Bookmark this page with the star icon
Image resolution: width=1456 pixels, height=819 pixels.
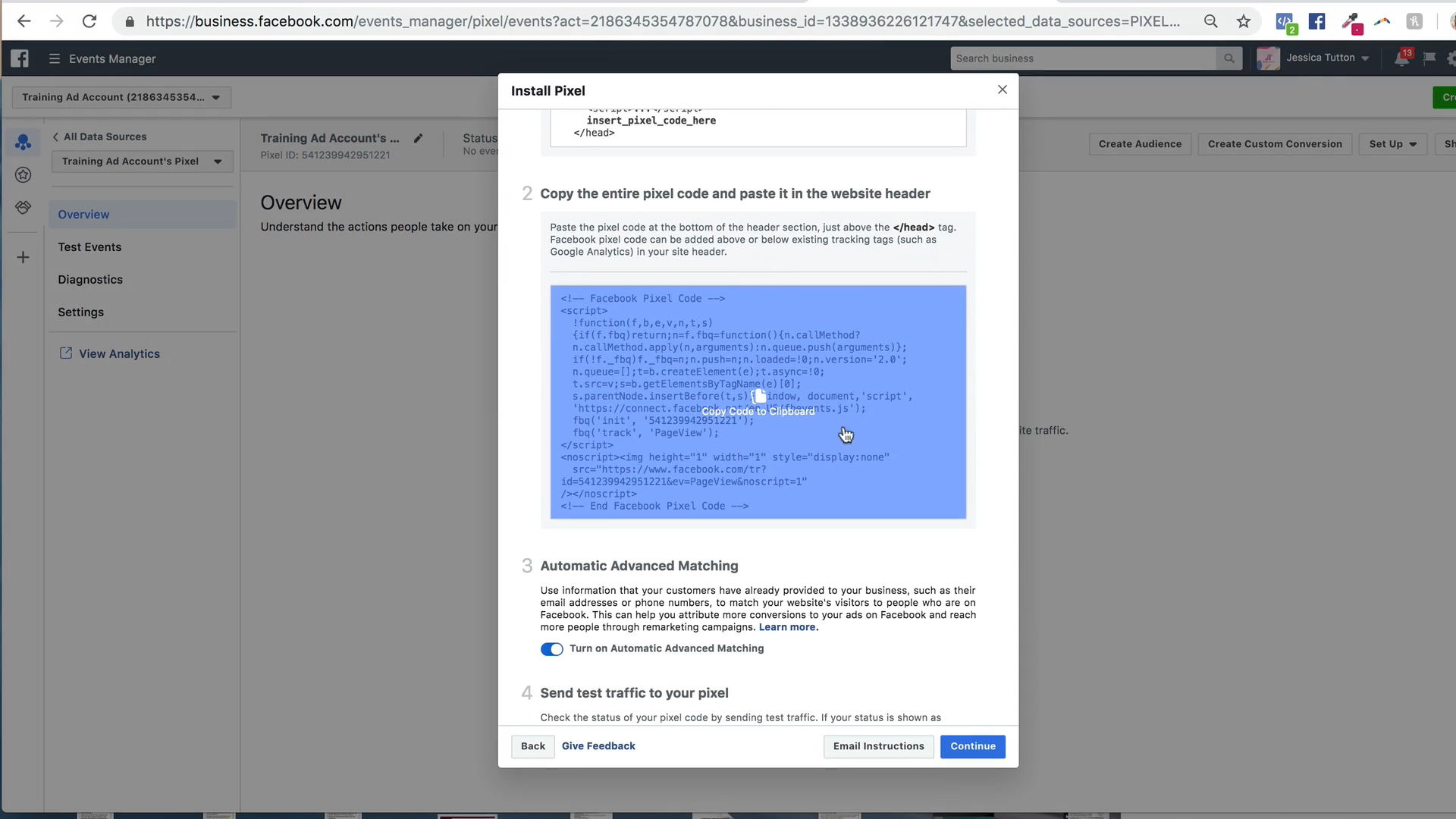tap(1244, 21)
